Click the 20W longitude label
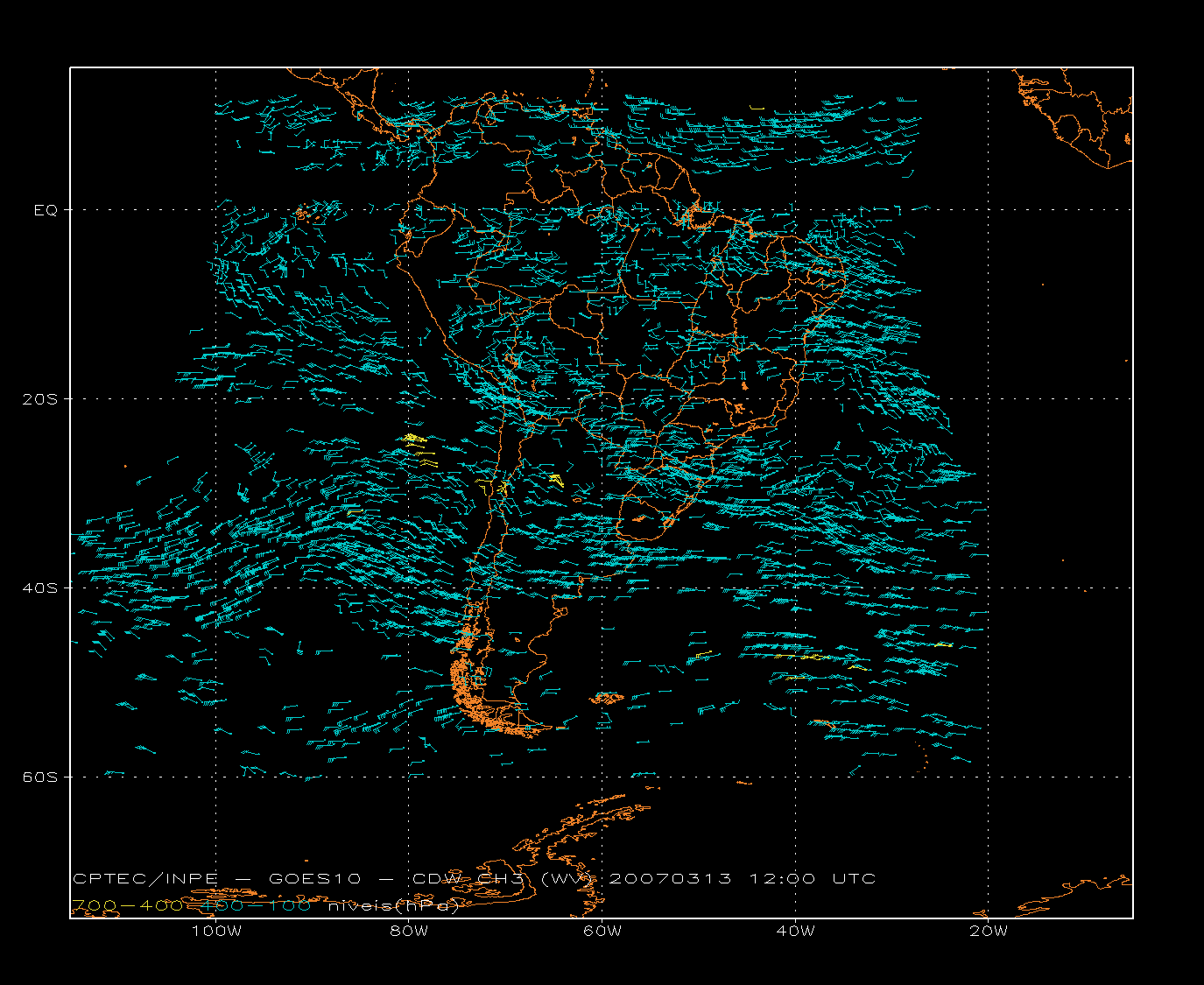 (988, 931)
